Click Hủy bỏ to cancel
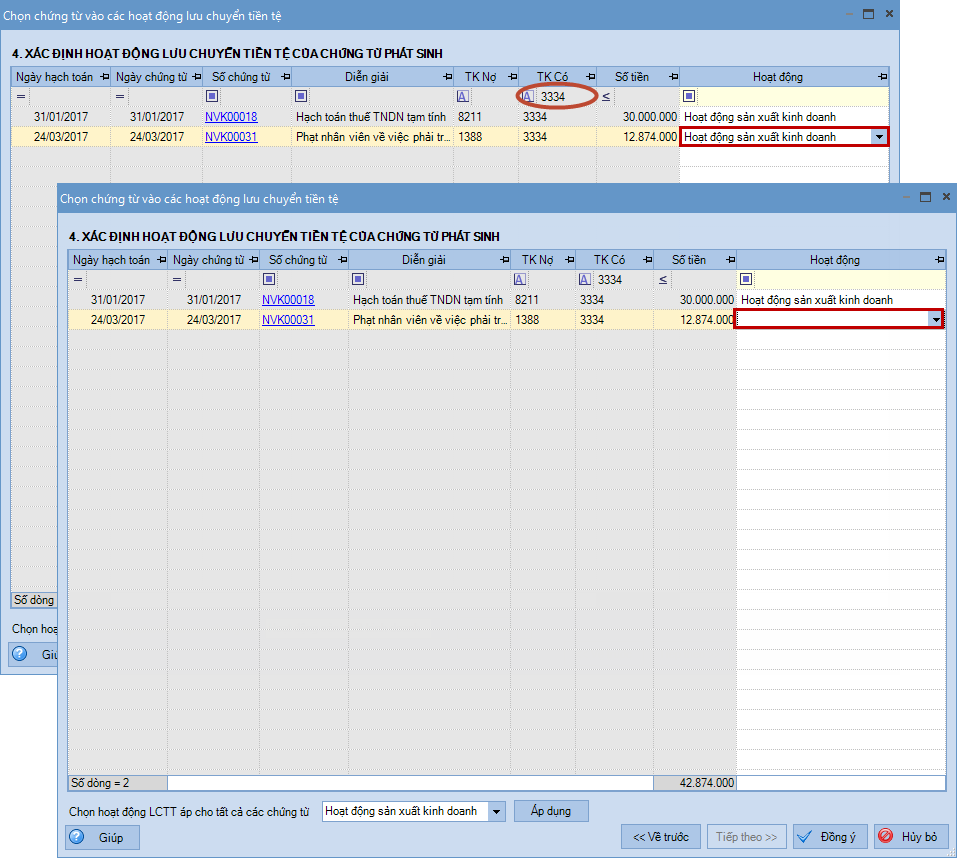The width and height of the screenshot is (957, 858). tap(909, 837)
